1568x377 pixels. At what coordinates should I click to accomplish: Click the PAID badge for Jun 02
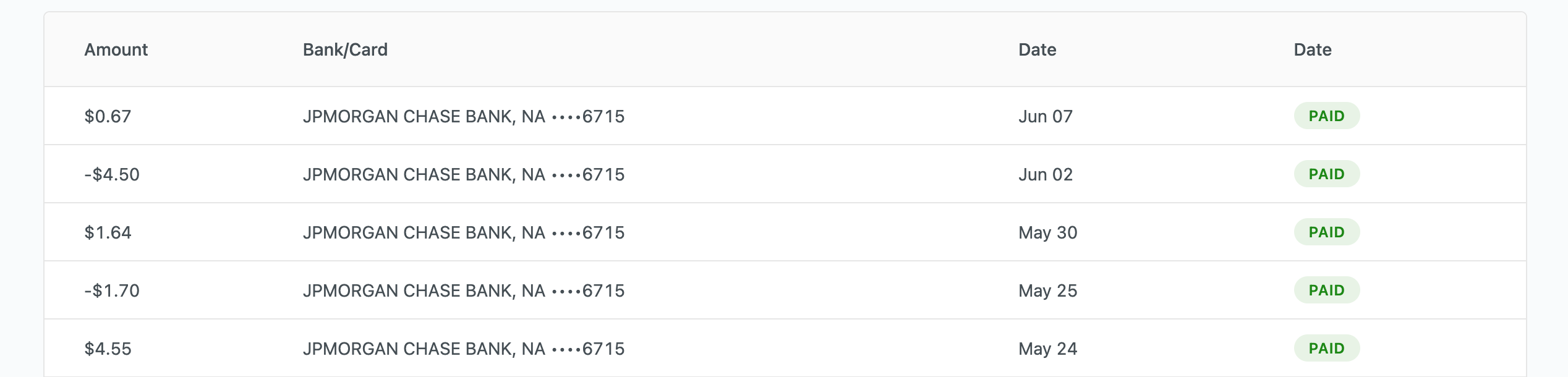1326,174
